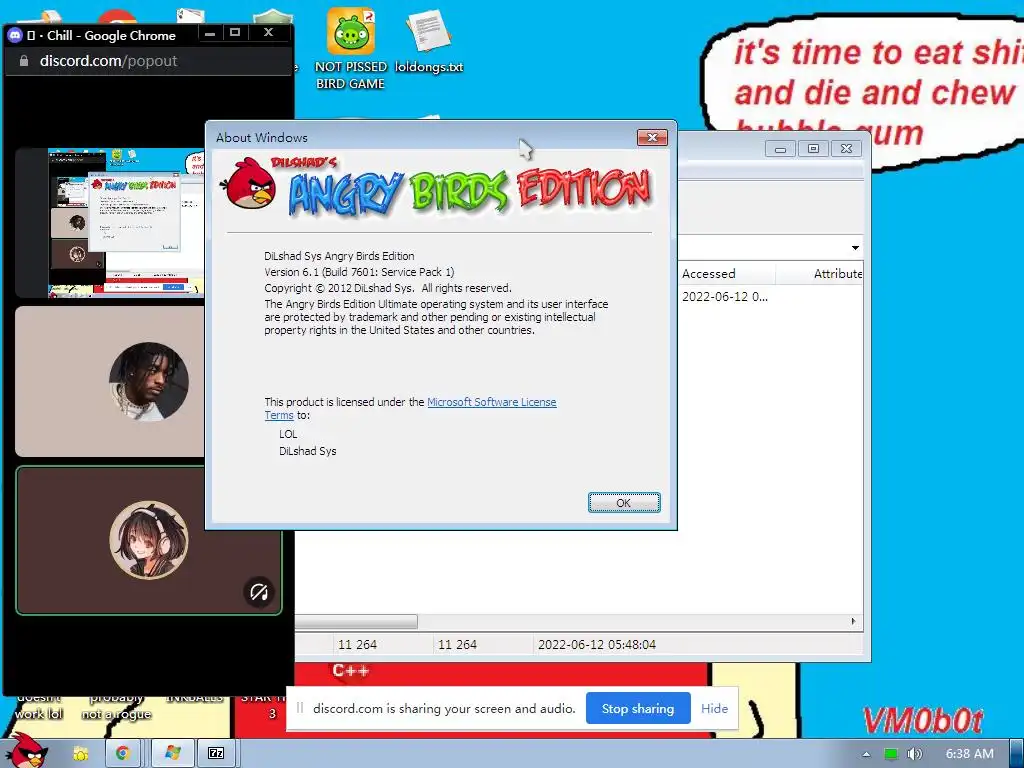Sort by the Accessed column header

726,274
